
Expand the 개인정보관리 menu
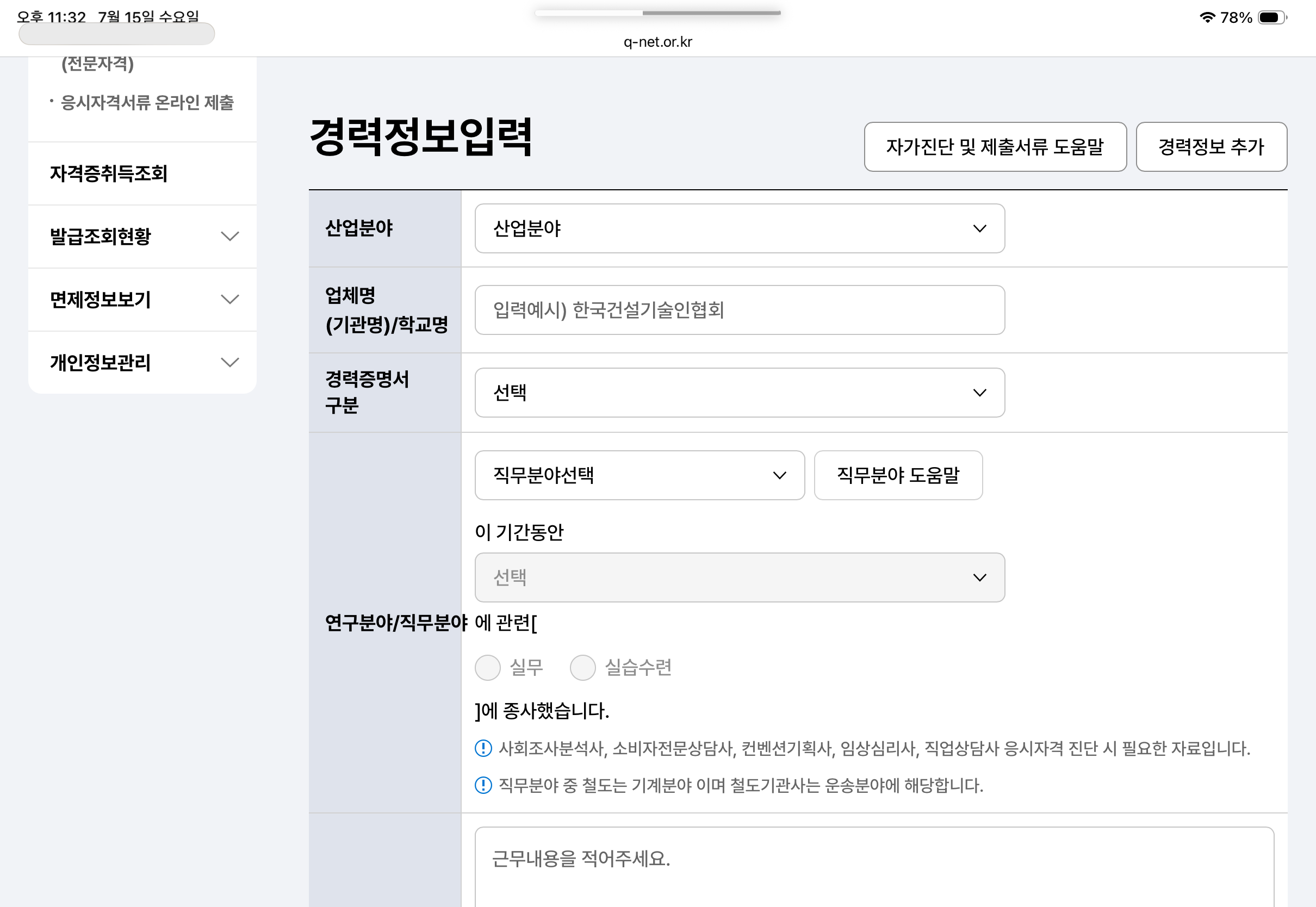tap(142, 363)
